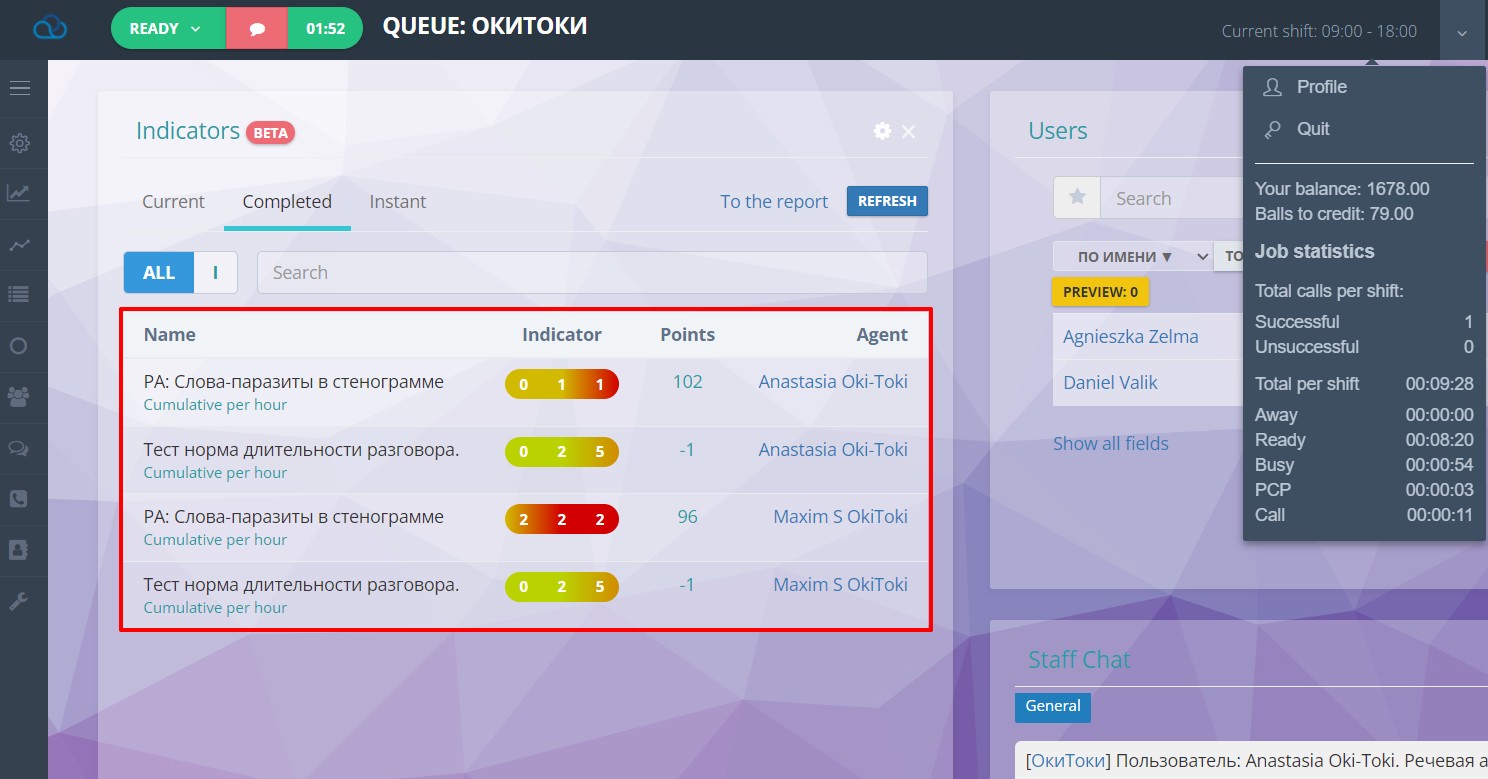Collapse the top-right user menu chevron
This screenshot has height=779, width=1488.
click(x=1462, y=32)
